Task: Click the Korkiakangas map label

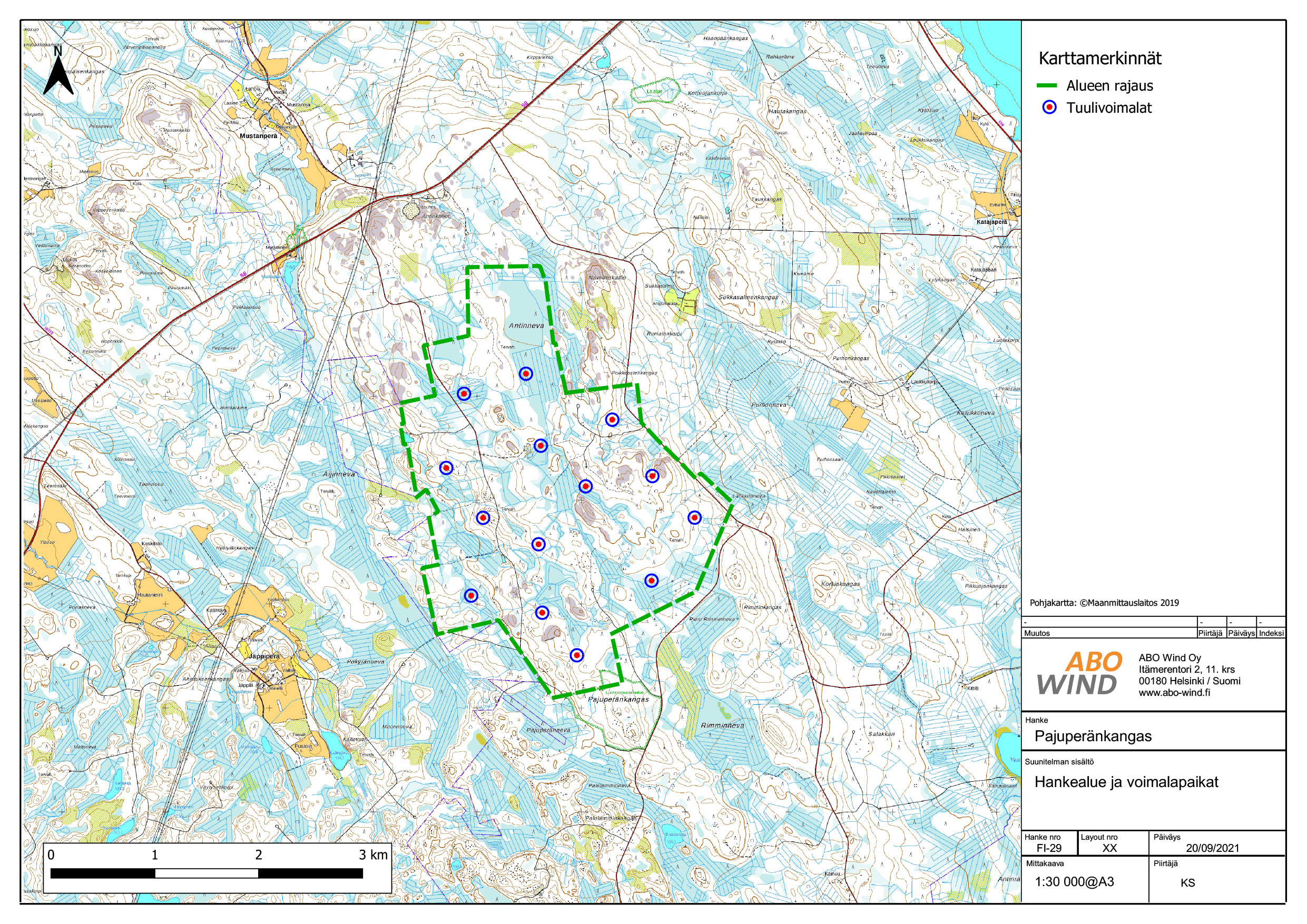Action: 840,584
